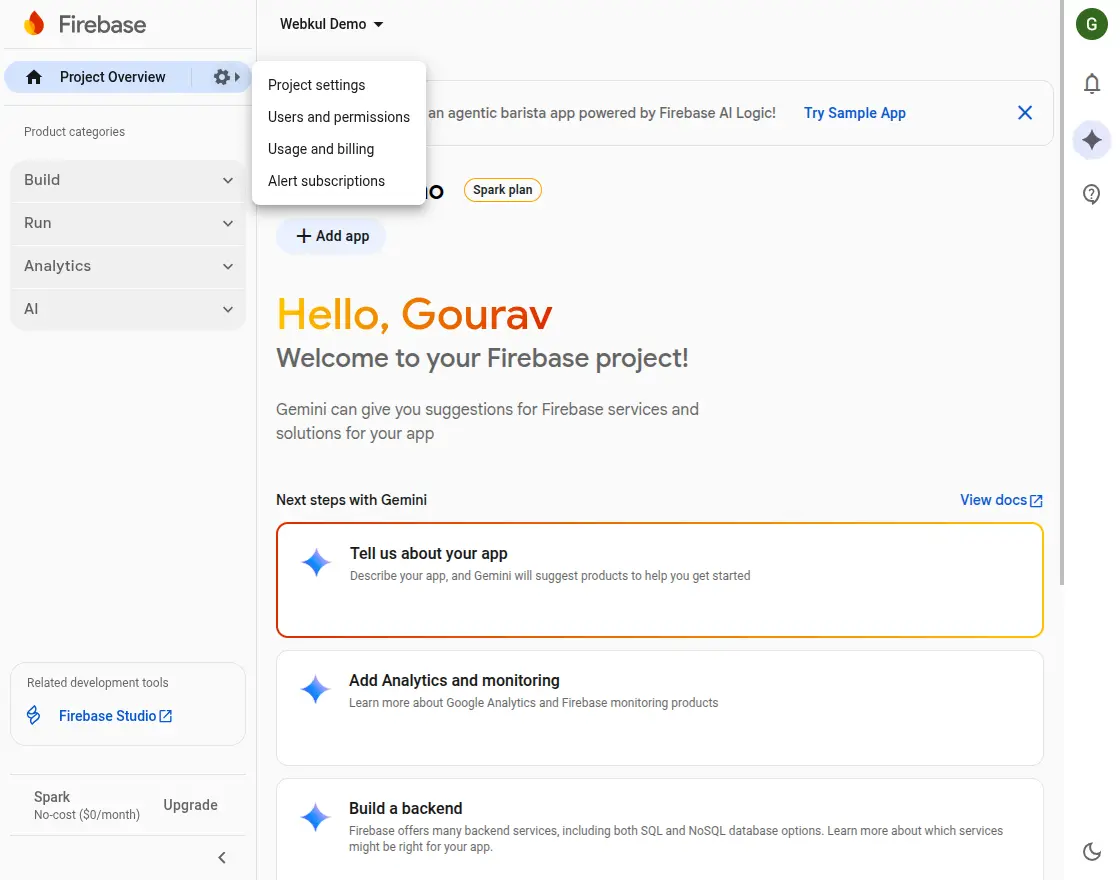Open the help question mark icon
Image resolution: width=1120 pixels, height=880 pixels.
tap(1092, 194)
